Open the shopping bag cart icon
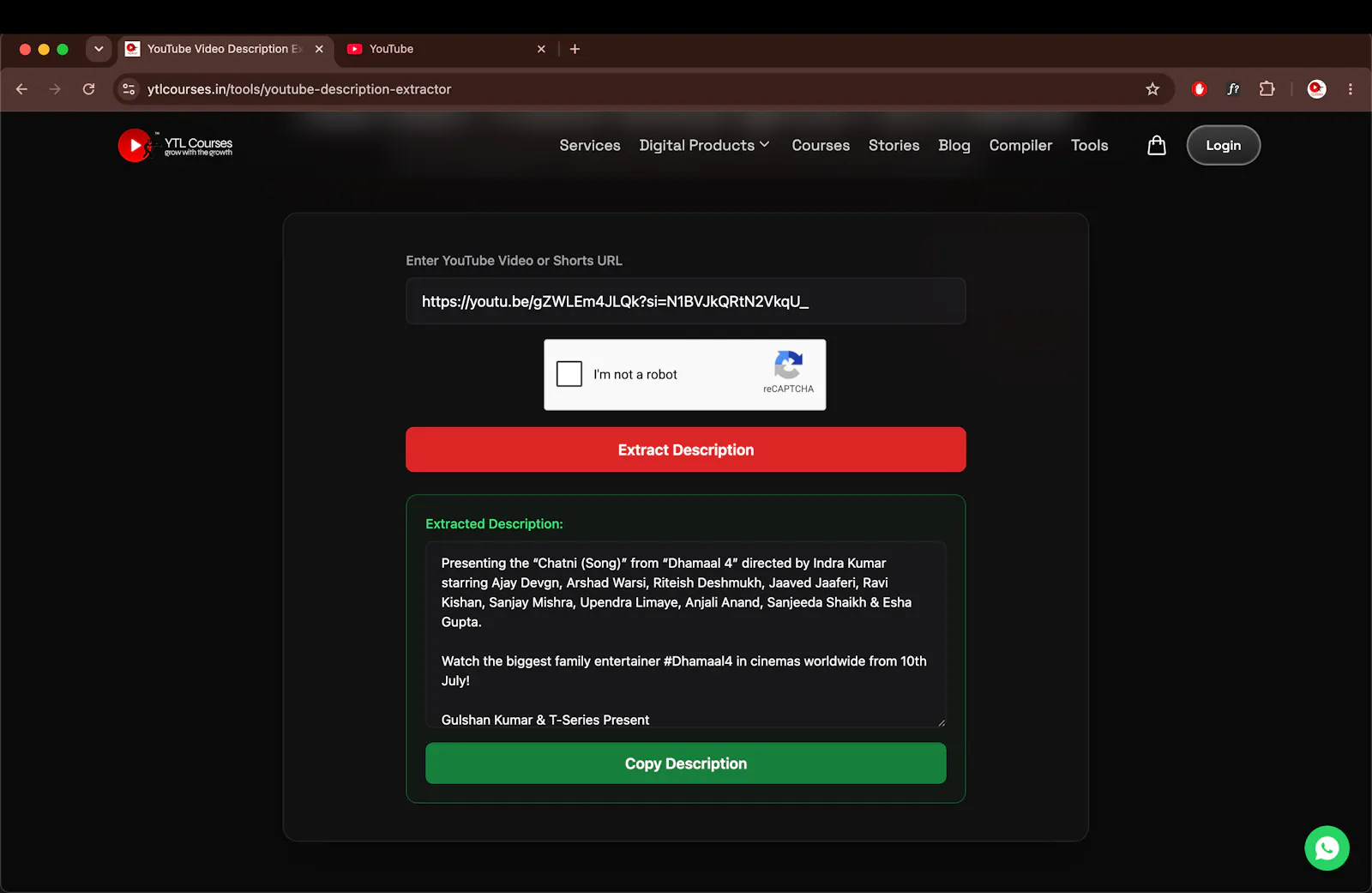 click(1156, 145)
